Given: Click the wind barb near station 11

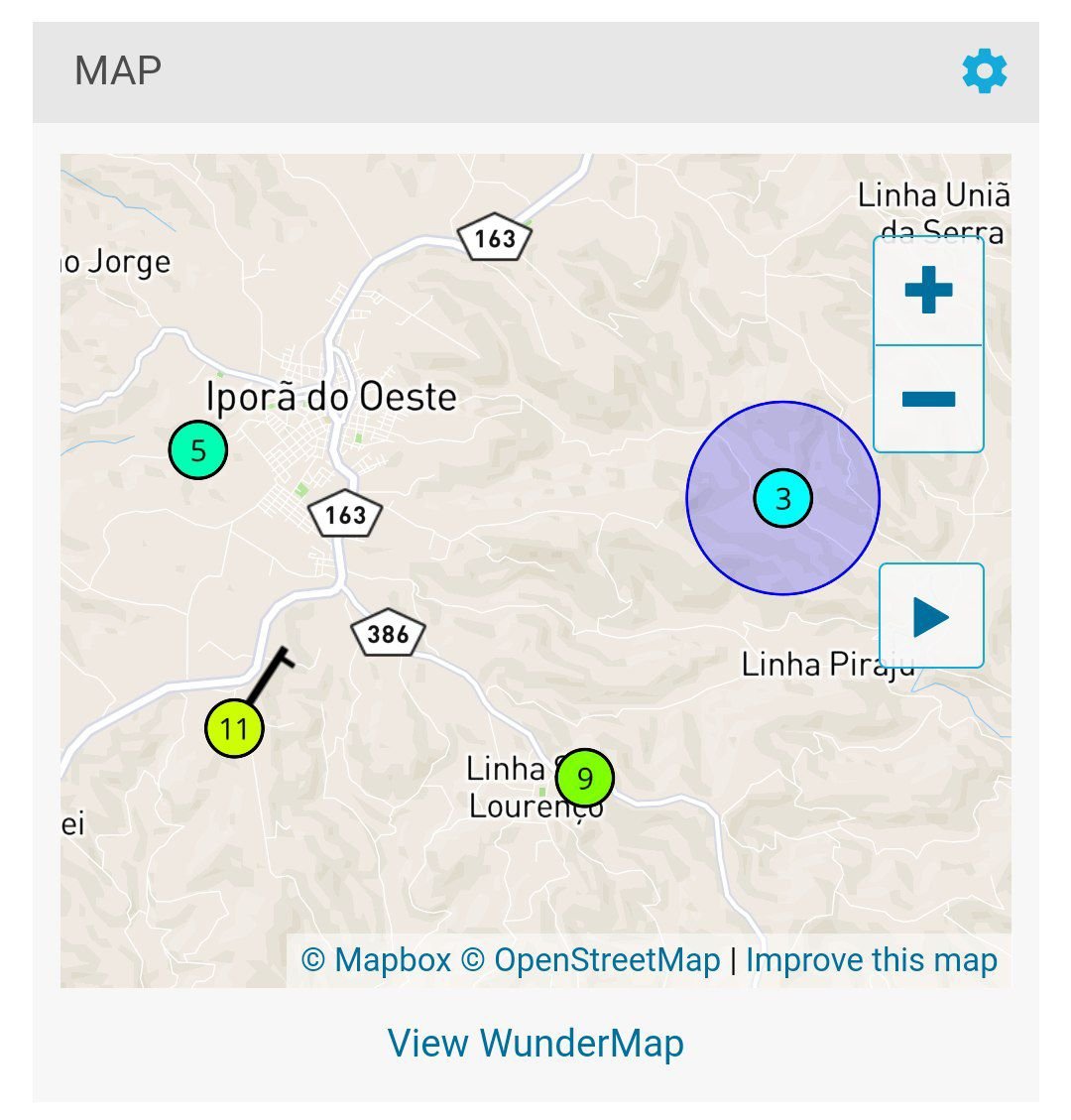Looking at the screenshot, I should click(270, 675).
